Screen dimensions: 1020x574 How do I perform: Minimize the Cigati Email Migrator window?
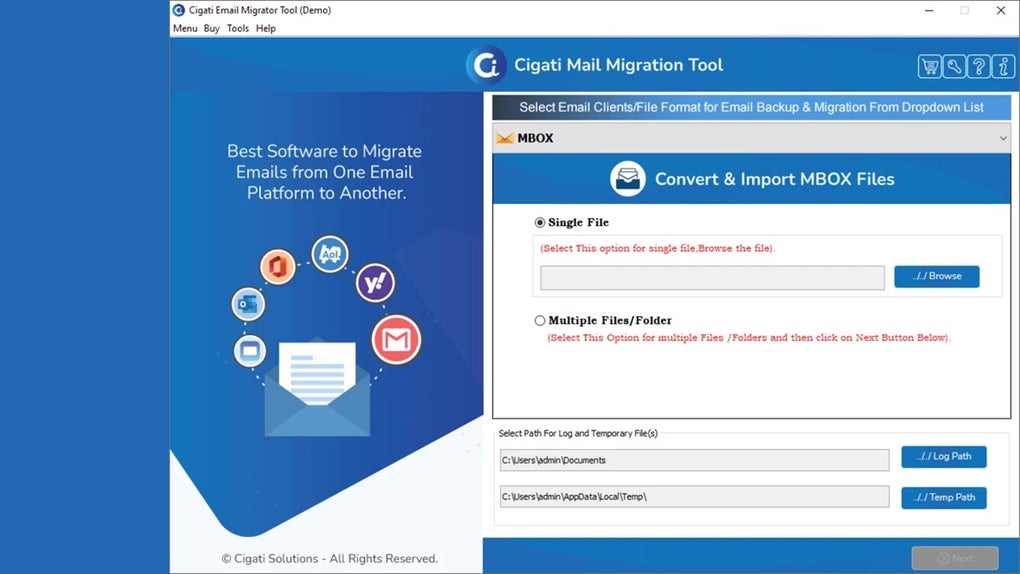(929, 10)
